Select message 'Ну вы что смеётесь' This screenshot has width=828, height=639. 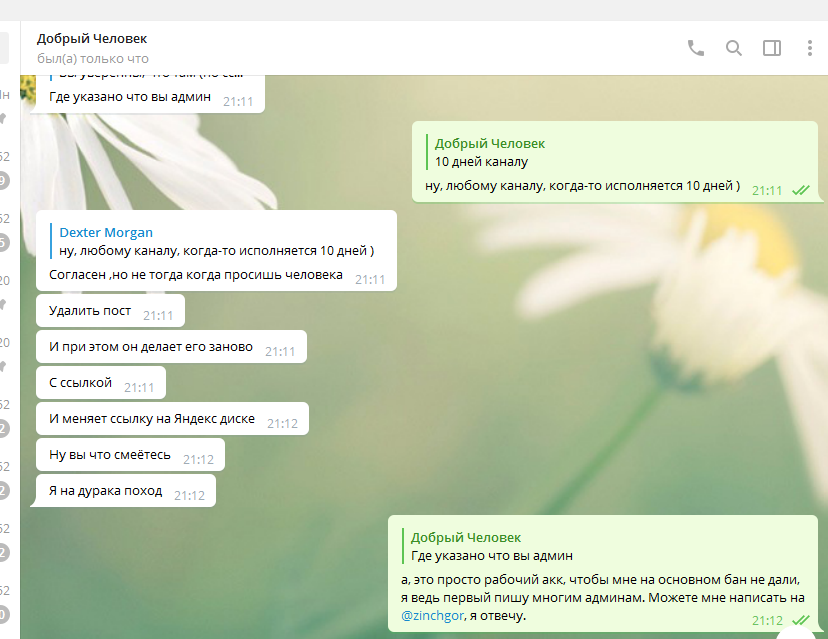130,455
